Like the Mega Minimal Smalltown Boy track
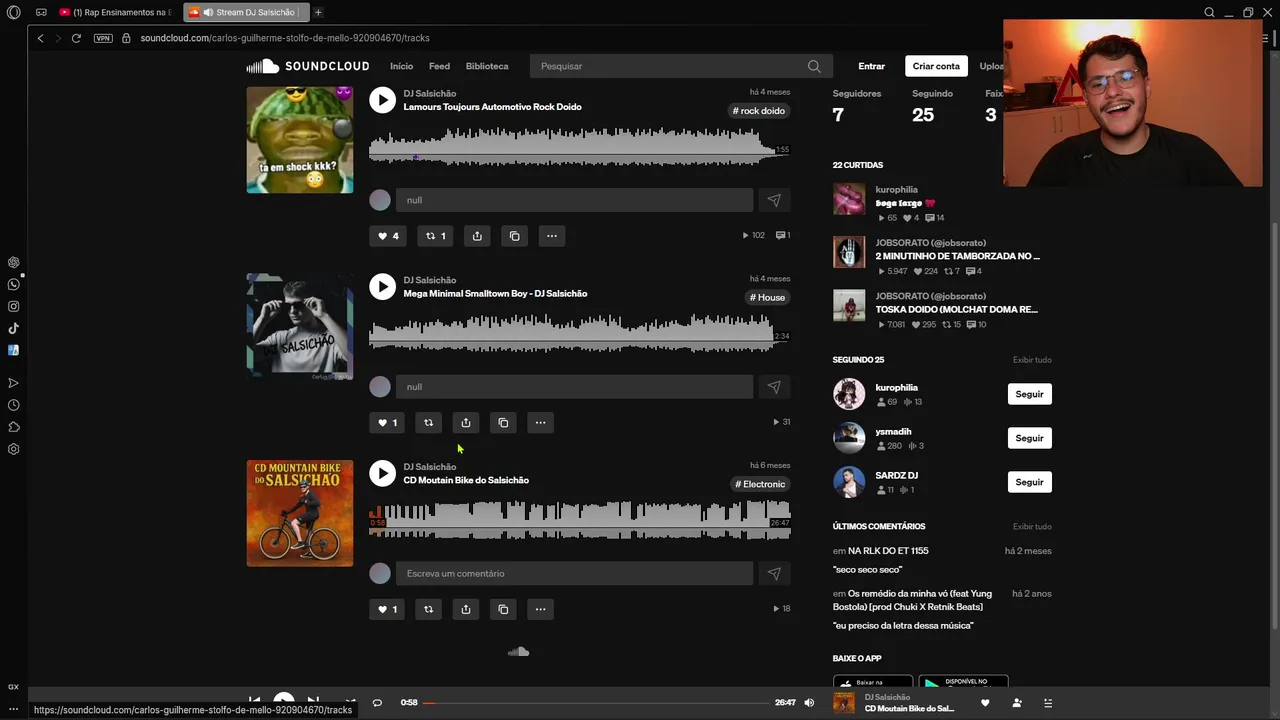This screenshot has height=720, width=1280. coord(387,422)
